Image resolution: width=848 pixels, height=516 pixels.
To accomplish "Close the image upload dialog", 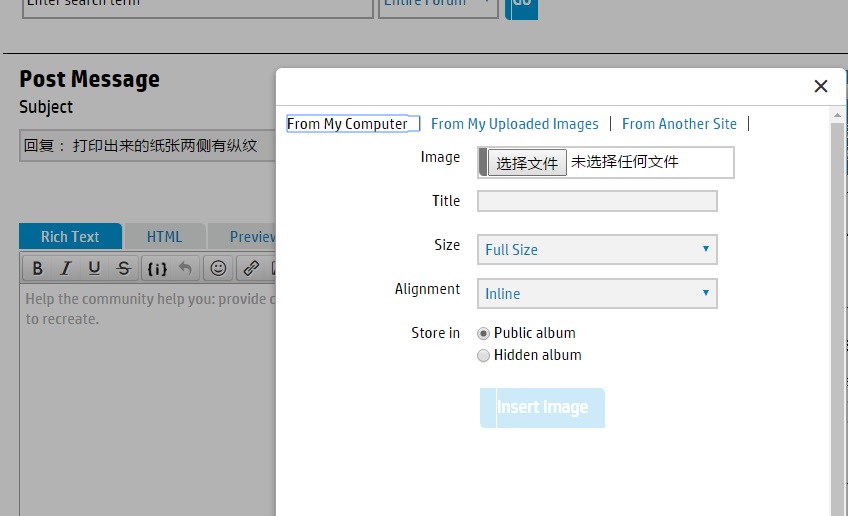I will (821, 87).
